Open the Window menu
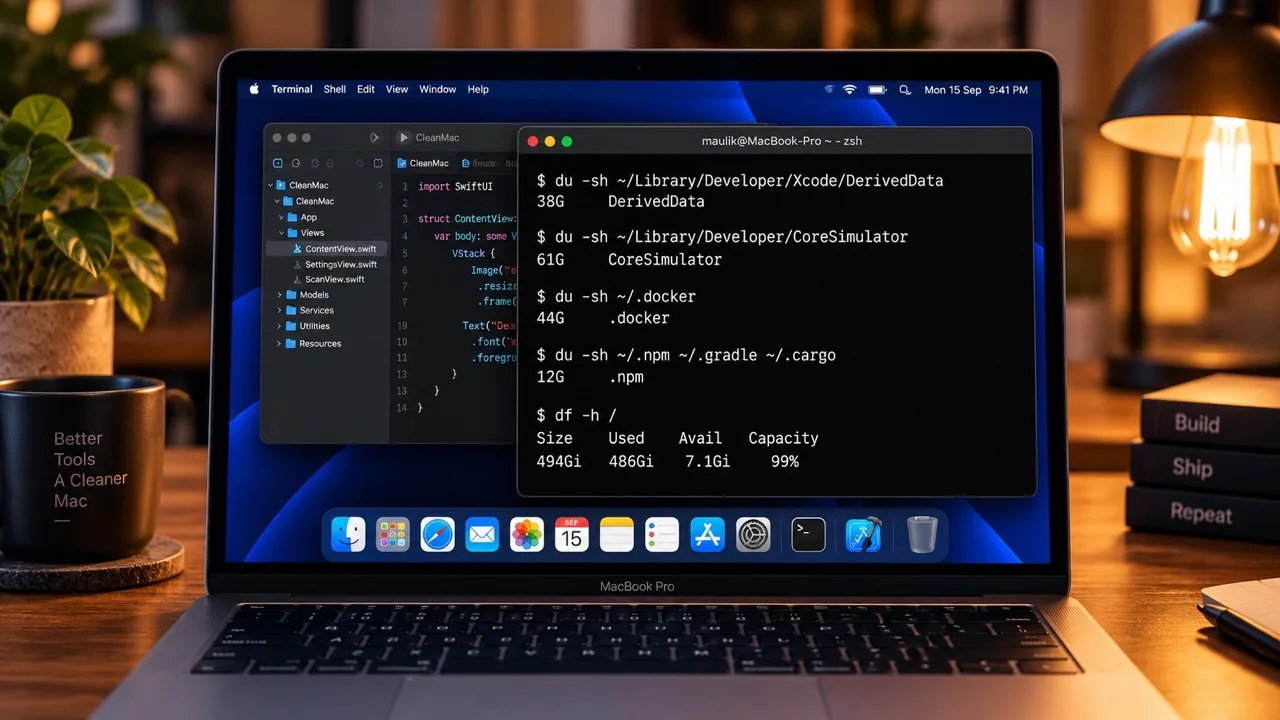 [438, 89]
